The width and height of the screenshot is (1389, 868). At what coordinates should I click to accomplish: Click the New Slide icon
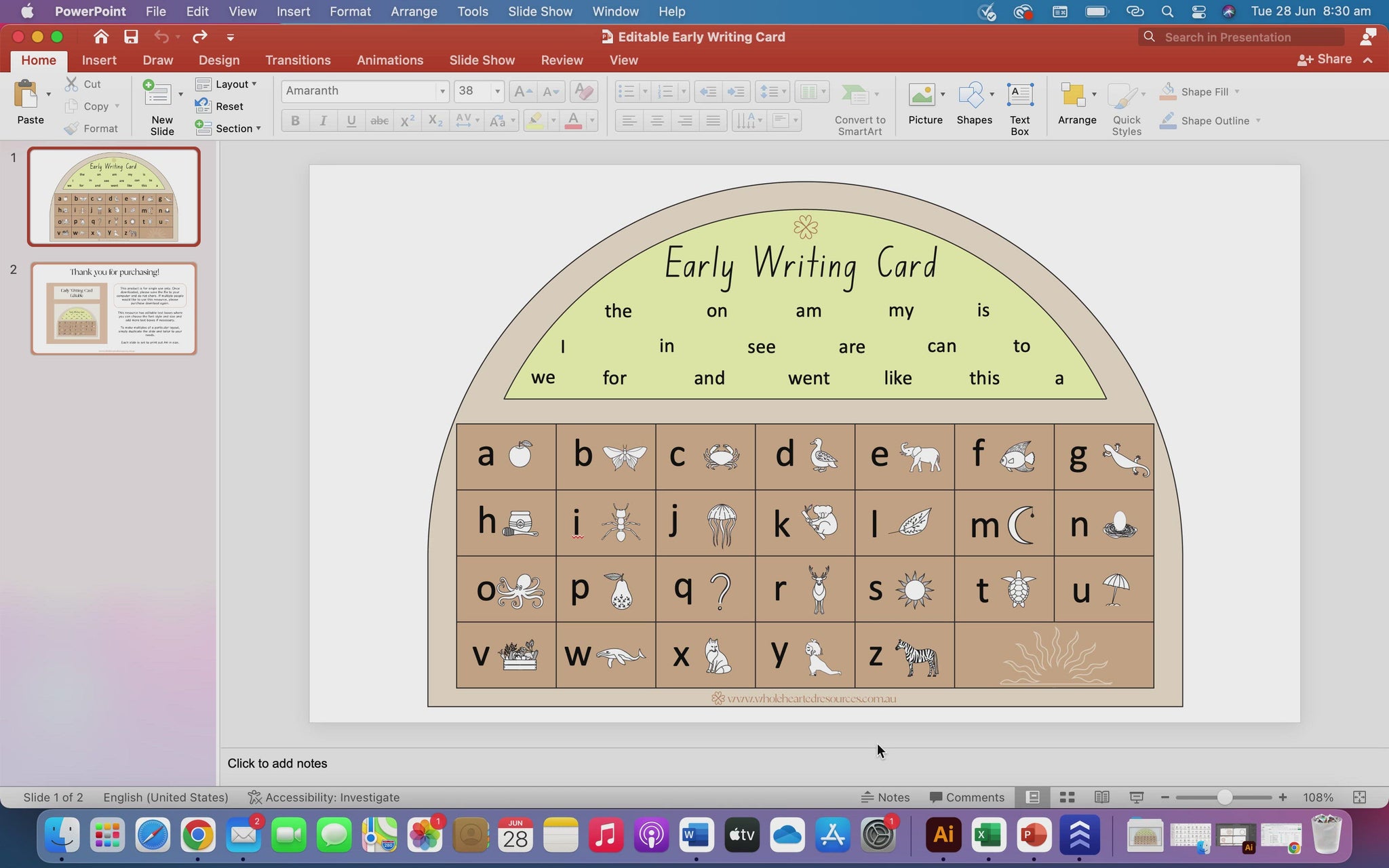point(157,94)
